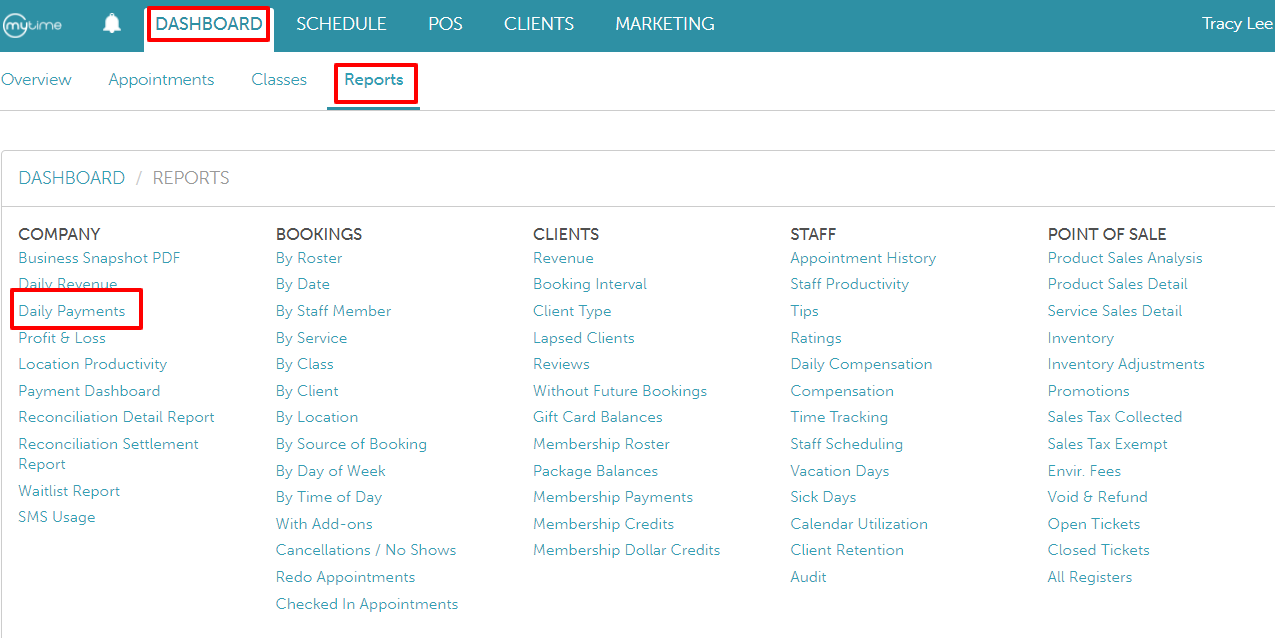View the SMS Usage report
The height and width of the screenshot is (638, 1275).
coord(57,517)
